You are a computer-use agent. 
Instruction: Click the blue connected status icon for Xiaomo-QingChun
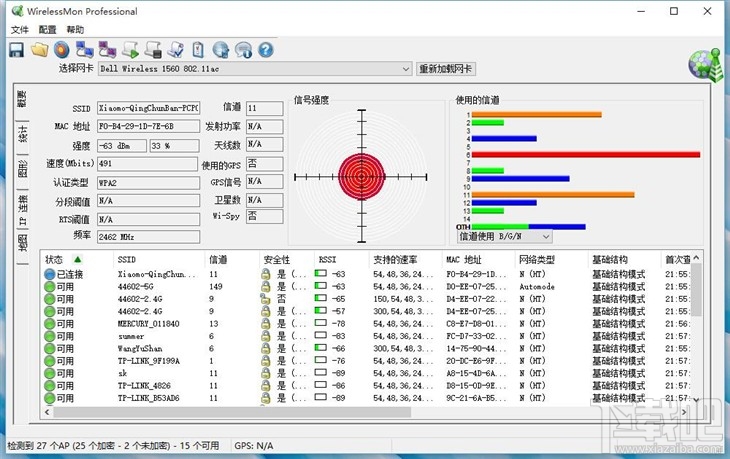tap(50, 274)
